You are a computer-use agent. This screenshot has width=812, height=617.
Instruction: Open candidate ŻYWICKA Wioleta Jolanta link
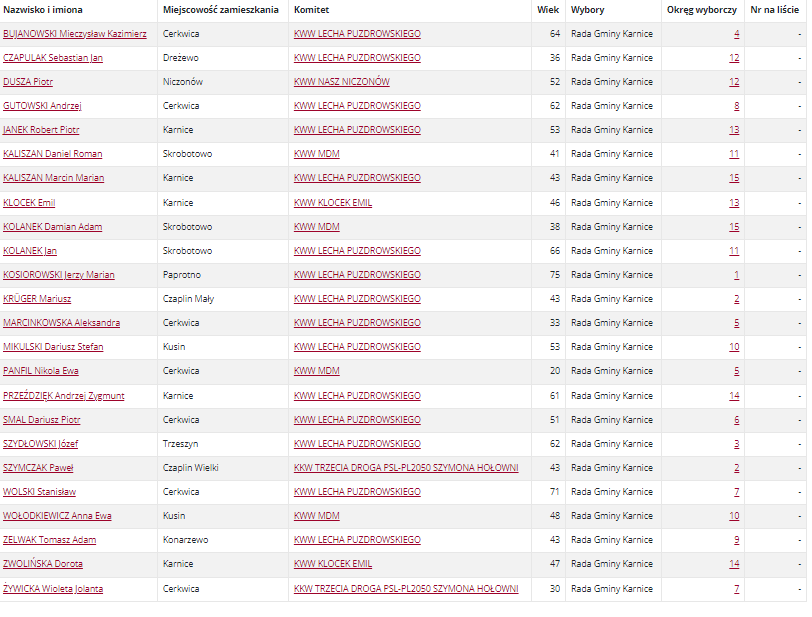pyautogui.click(x=53, y=589)
